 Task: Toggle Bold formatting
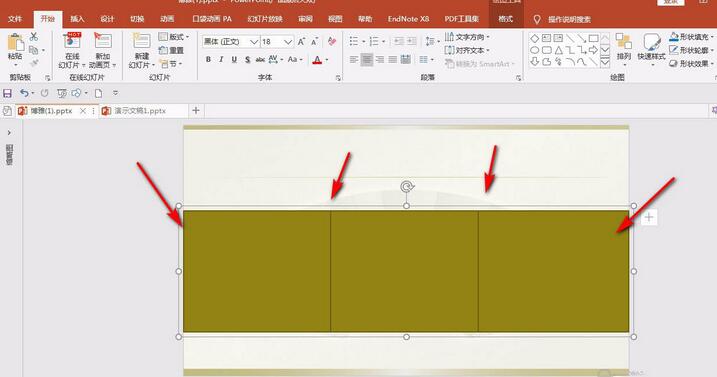(209, 60)
